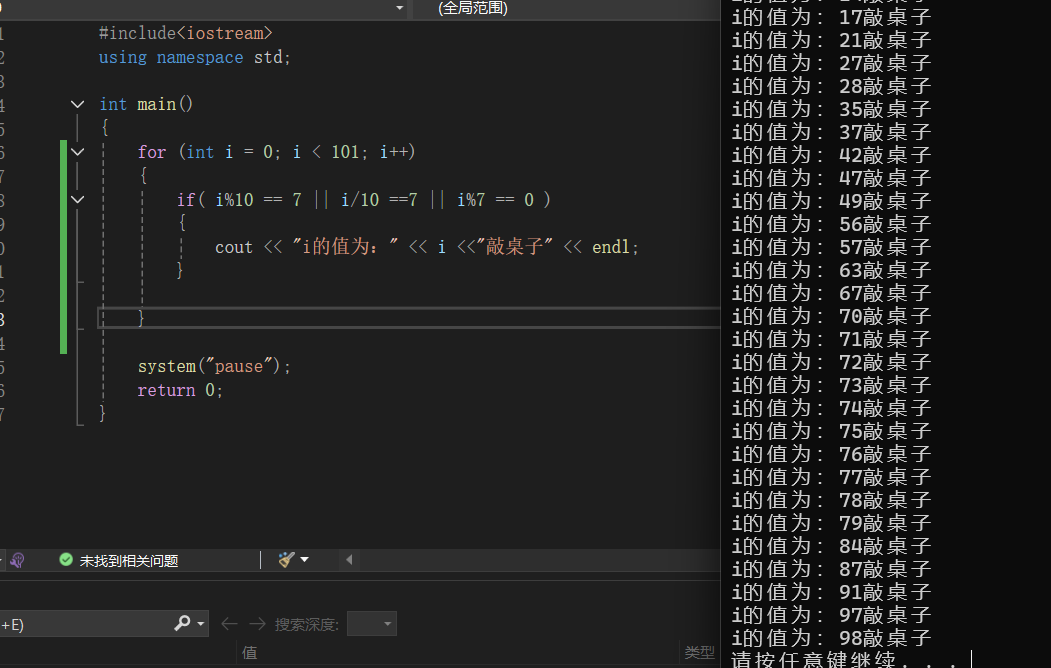Click console line with value 70
Image resolution: width=1051 pixels, height=668 pixels.
coord(831,316)
